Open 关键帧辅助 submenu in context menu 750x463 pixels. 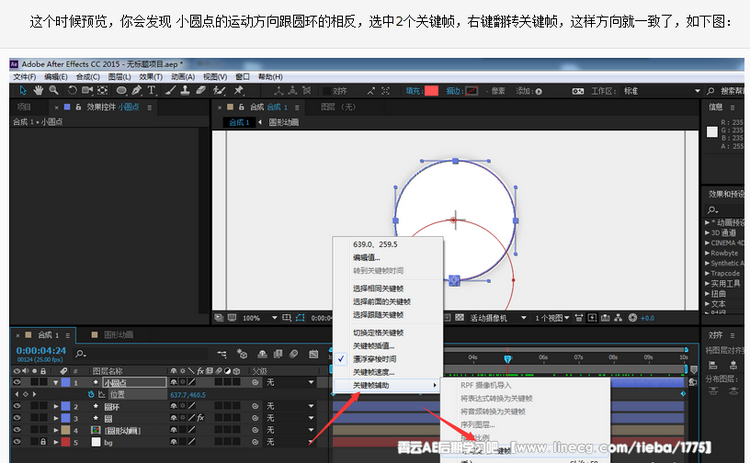tap(388, 385)
